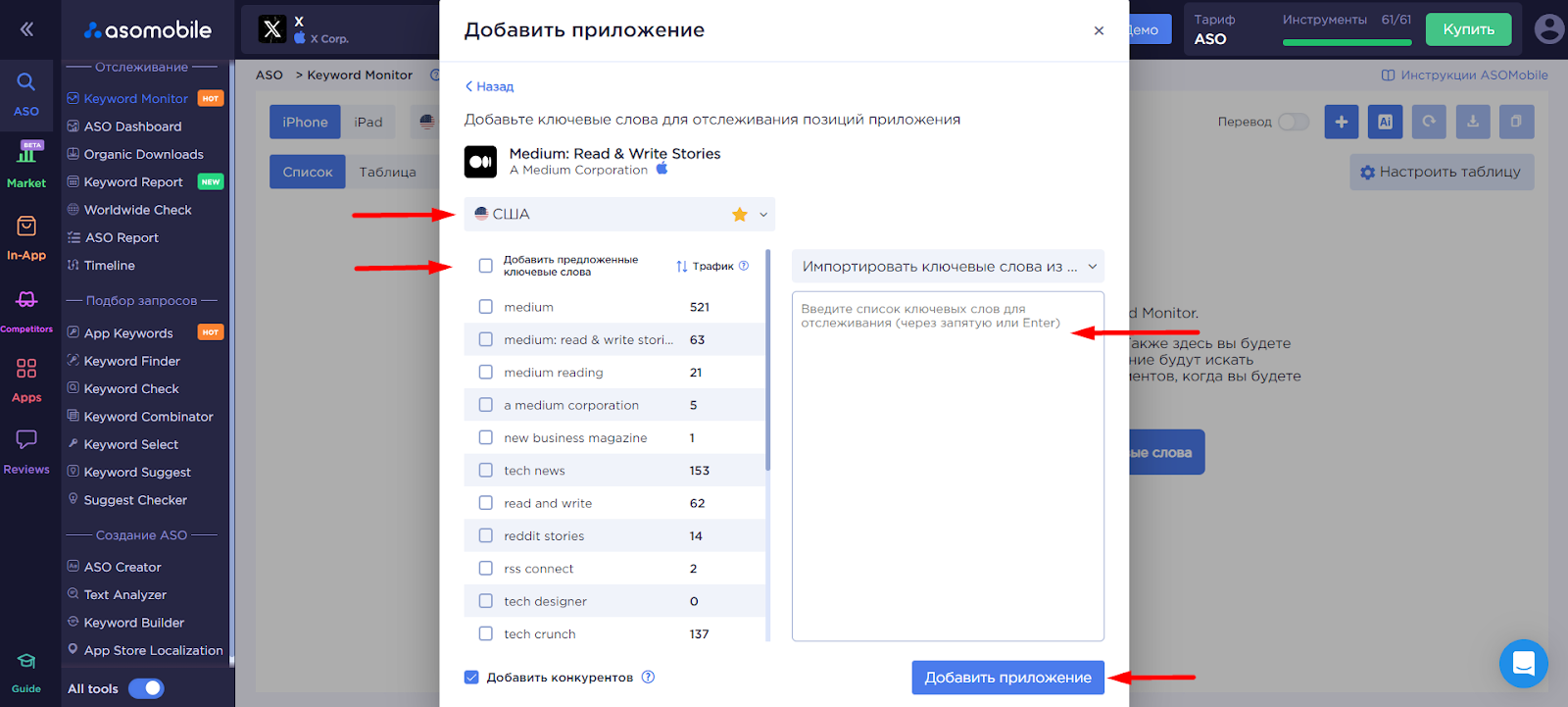Image resolution: width=1568 pixels, height=707 pixels.
Task: Click the green Купить button
Action: point(1468,29)
